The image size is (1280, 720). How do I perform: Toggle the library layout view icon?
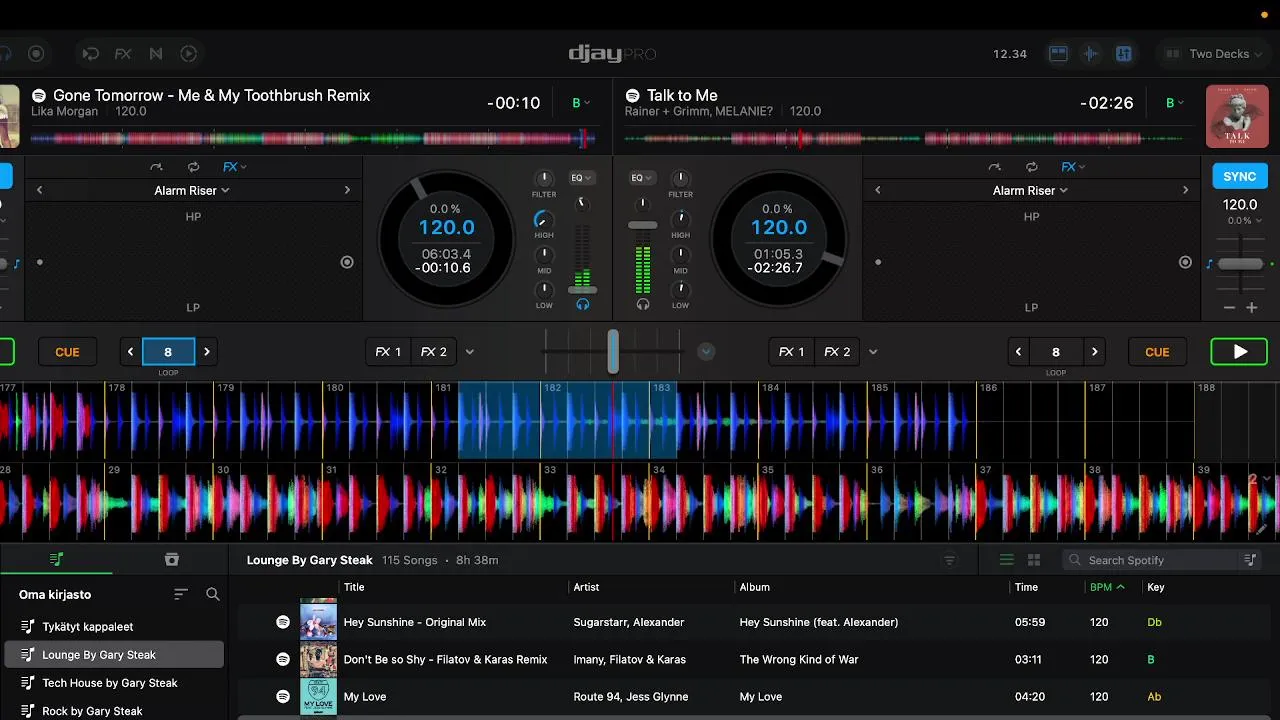[1058, 54]
